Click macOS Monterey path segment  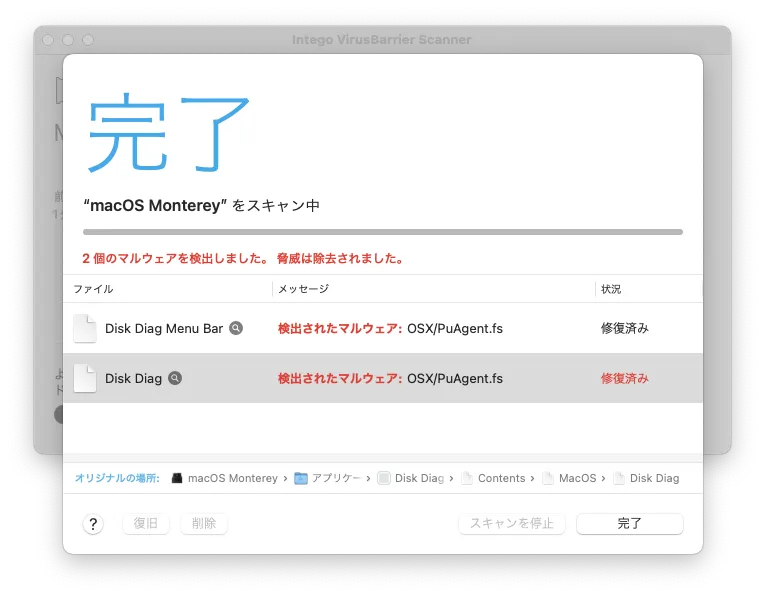tap(233, 478)
